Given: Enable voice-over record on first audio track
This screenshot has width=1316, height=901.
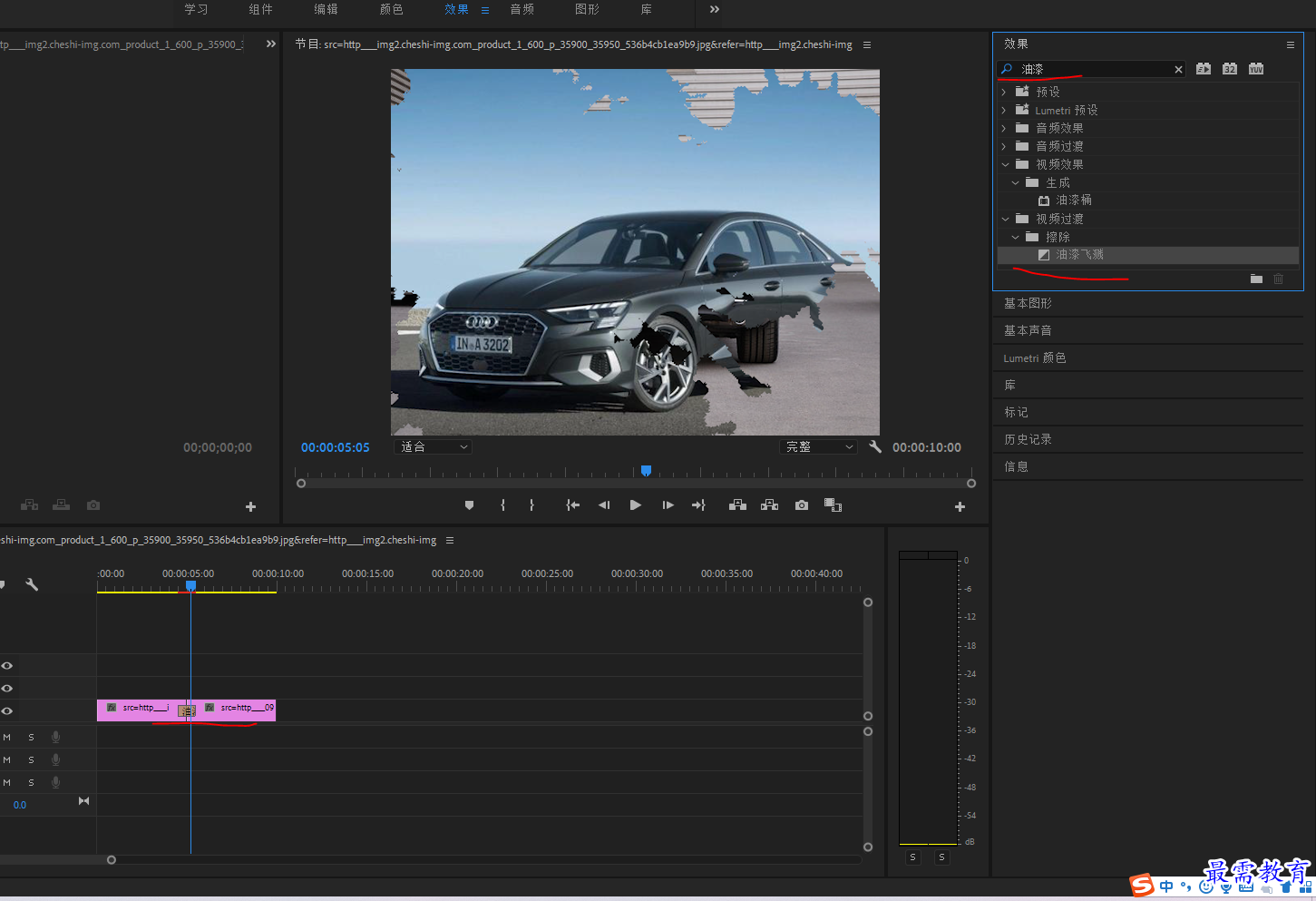Looking at the screenshot, I should (x=55, y=737).
